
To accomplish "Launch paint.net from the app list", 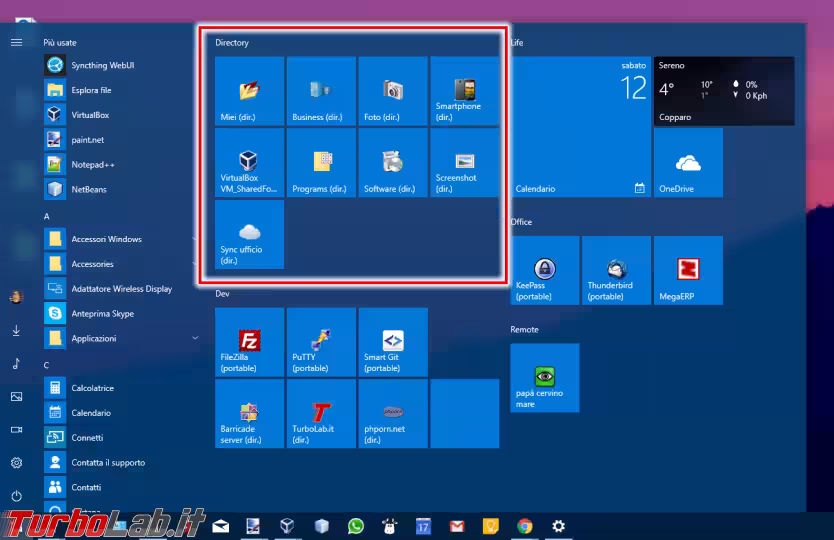I will tap(120, 140).
